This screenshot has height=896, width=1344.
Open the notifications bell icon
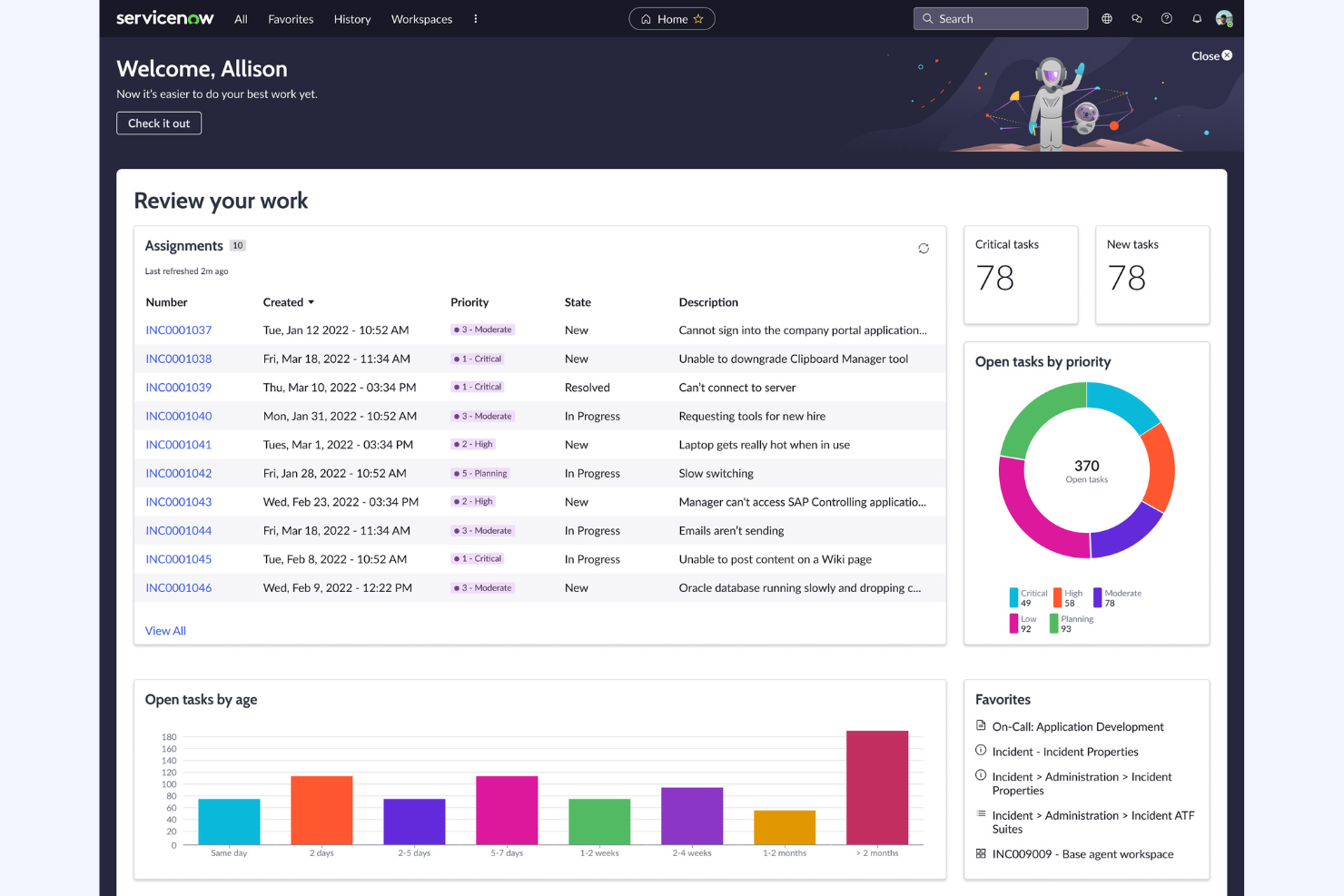(x=1197, y=18)
